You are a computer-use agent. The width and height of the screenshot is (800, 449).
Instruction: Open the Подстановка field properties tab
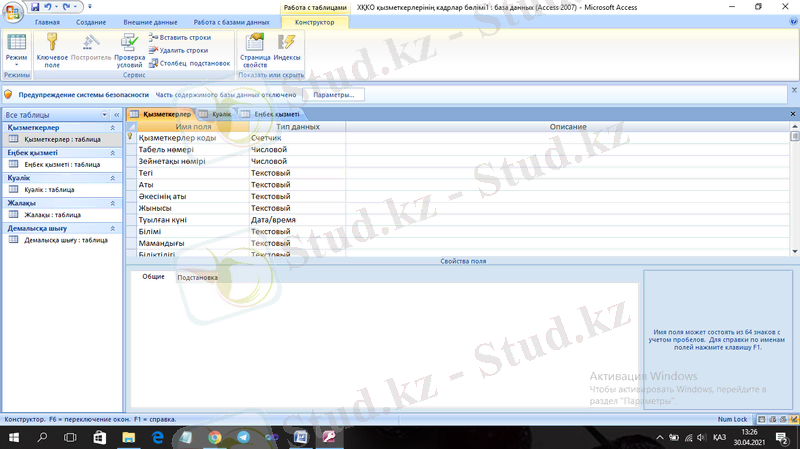tap(197, 277)
